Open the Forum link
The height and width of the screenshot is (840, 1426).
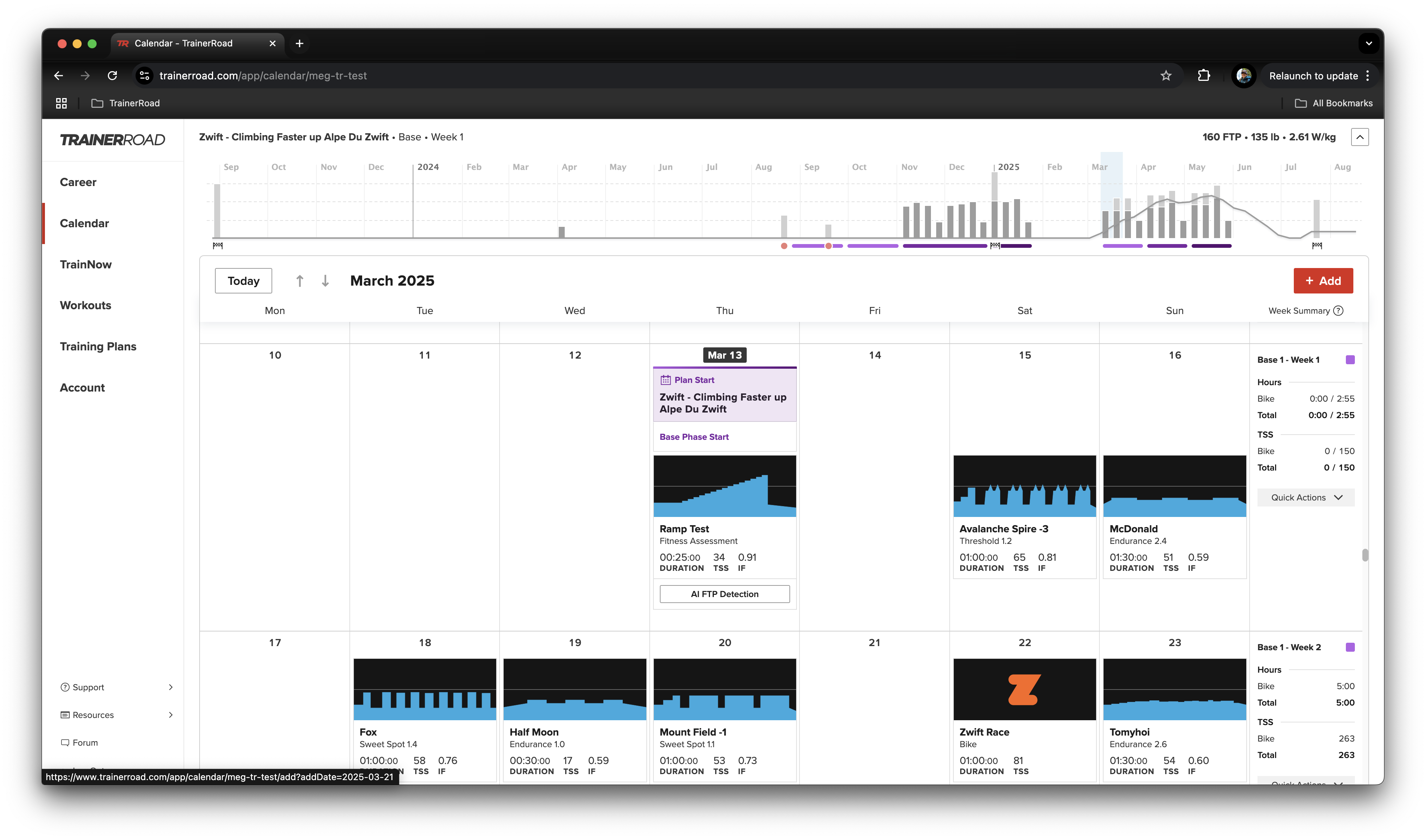[x=79, y=743]
